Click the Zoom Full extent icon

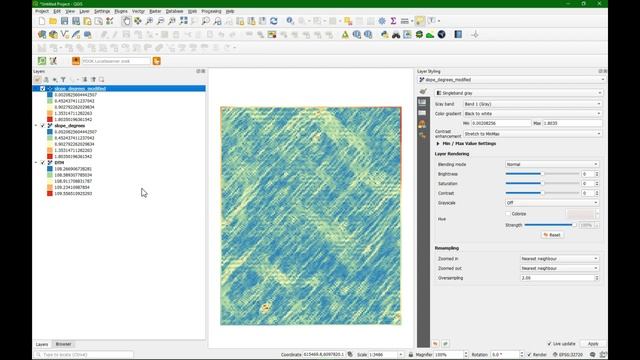tap(184, 21)
